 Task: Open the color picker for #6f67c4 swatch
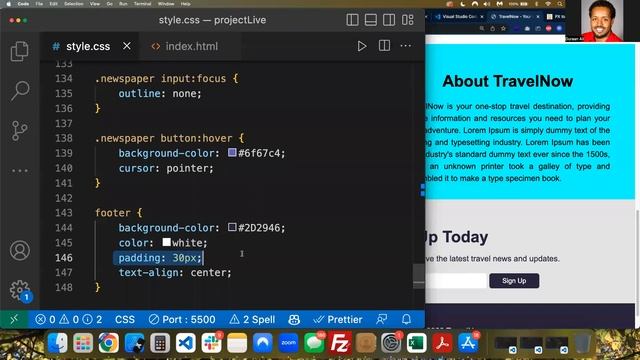(x=232, y=153)
